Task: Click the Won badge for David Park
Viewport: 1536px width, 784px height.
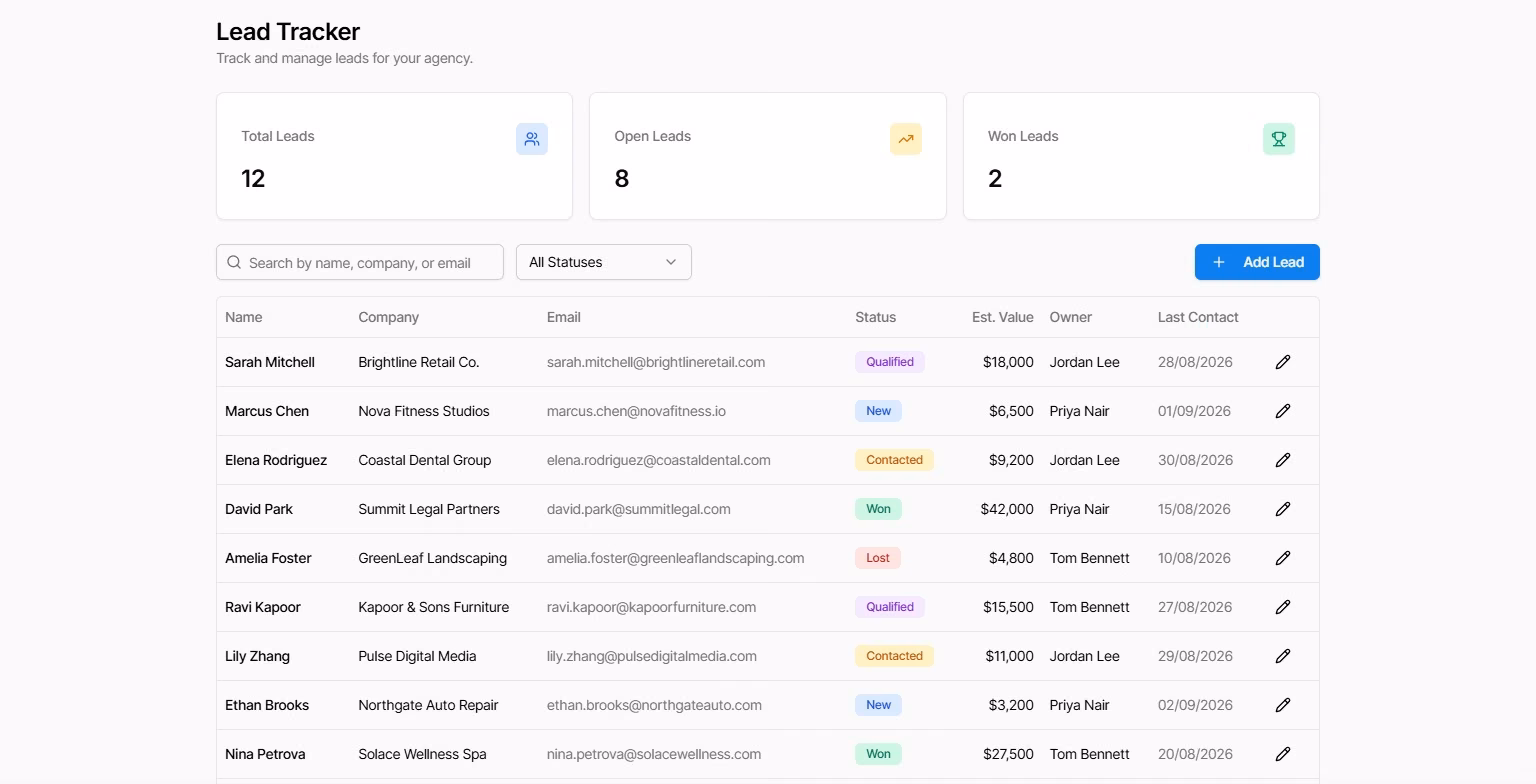Action: pos(879,509)
